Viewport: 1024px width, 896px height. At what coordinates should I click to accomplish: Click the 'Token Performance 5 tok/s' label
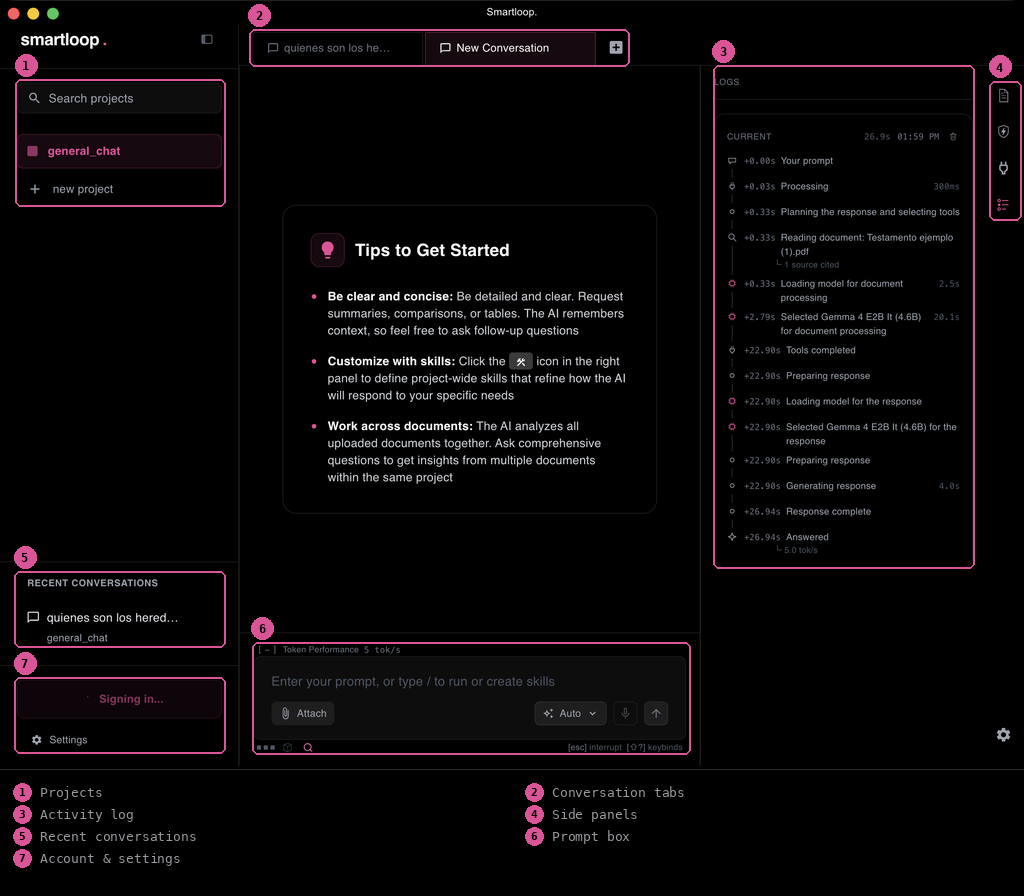[x=342, y=650]
